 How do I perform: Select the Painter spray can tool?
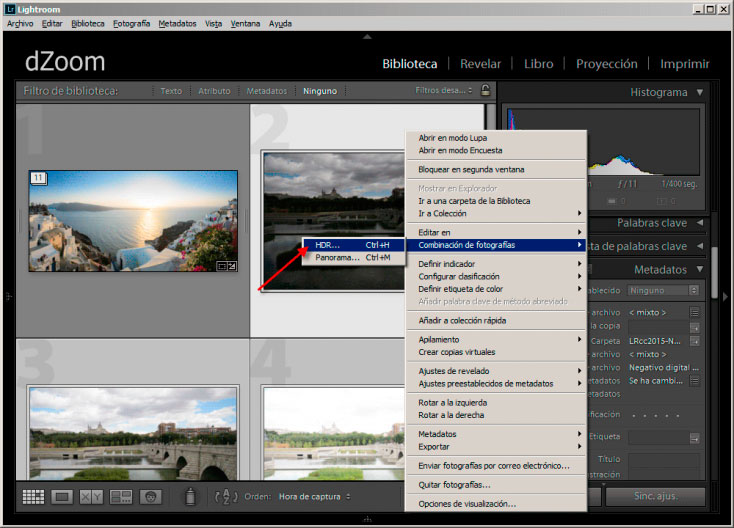pyautogui.click(x=190, y=497)
